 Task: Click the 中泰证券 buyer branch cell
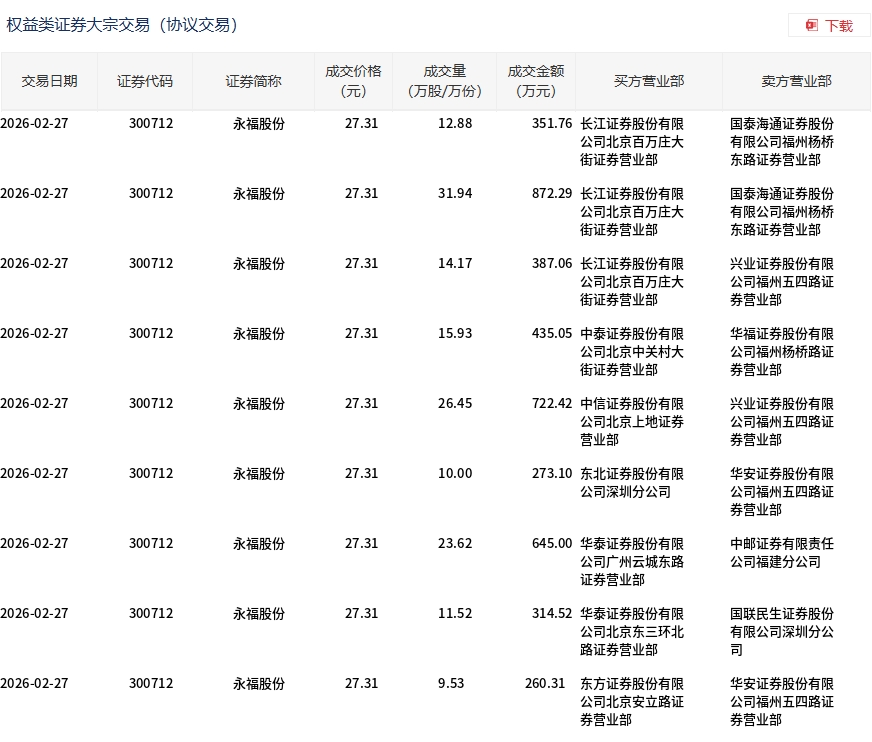[632, 352]
